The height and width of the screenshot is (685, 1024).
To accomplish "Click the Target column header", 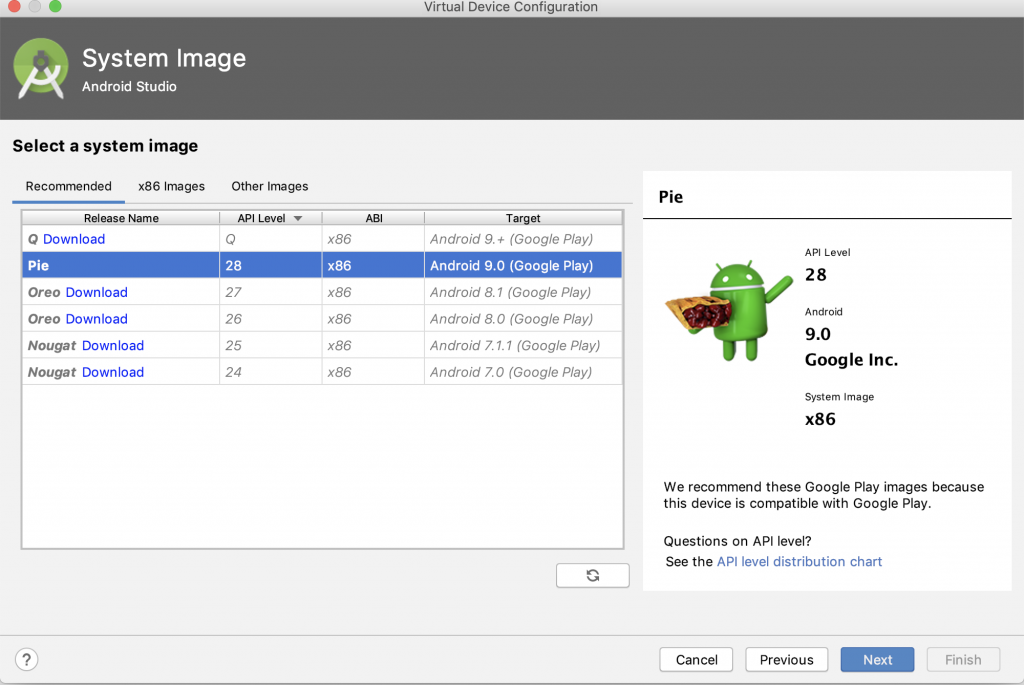I will point(522,218).
